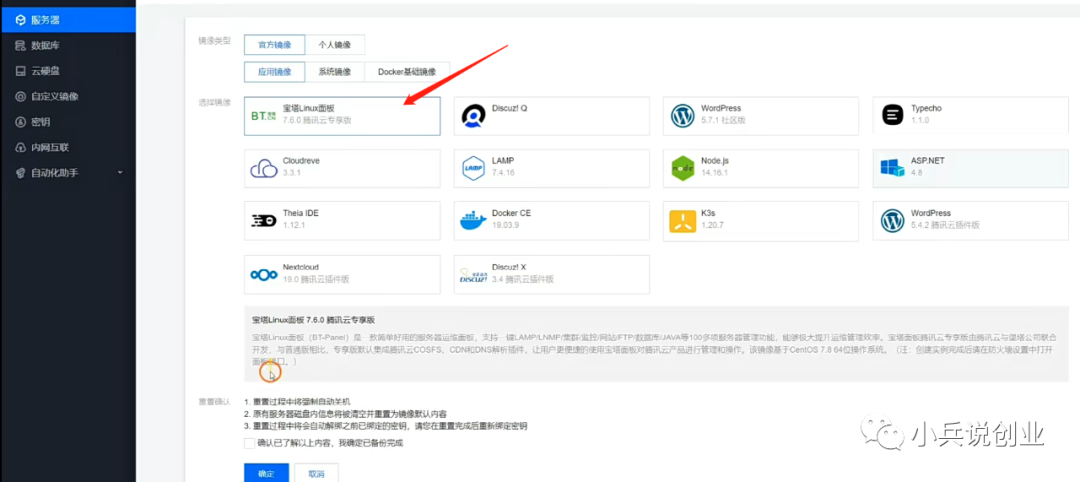Open the 云硬盘 sidebar item

(x=68, y=71)
